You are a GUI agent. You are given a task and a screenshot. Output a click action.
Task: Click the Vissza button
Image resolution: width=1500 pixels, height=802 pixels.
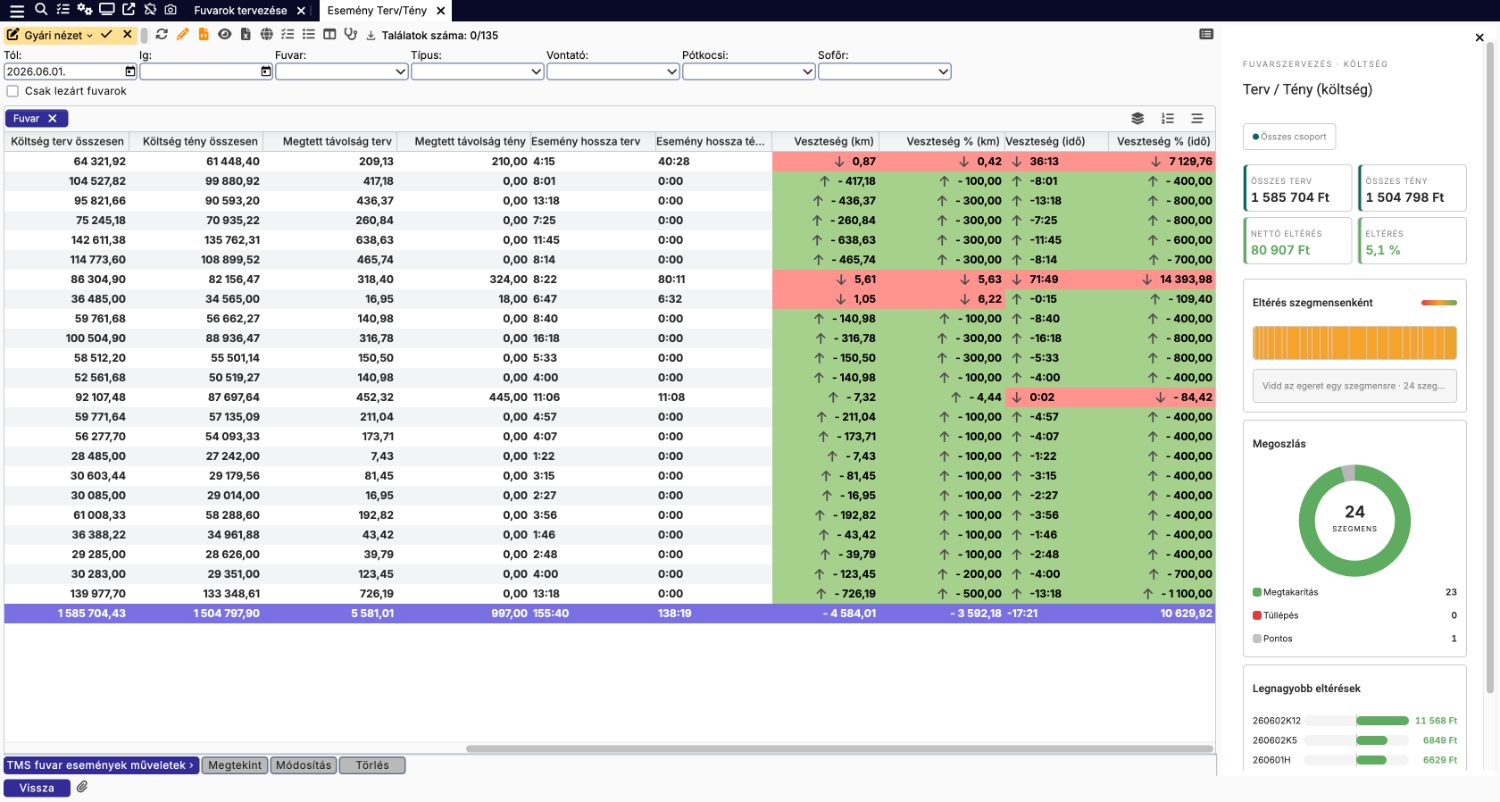click(x=37, y=788)
